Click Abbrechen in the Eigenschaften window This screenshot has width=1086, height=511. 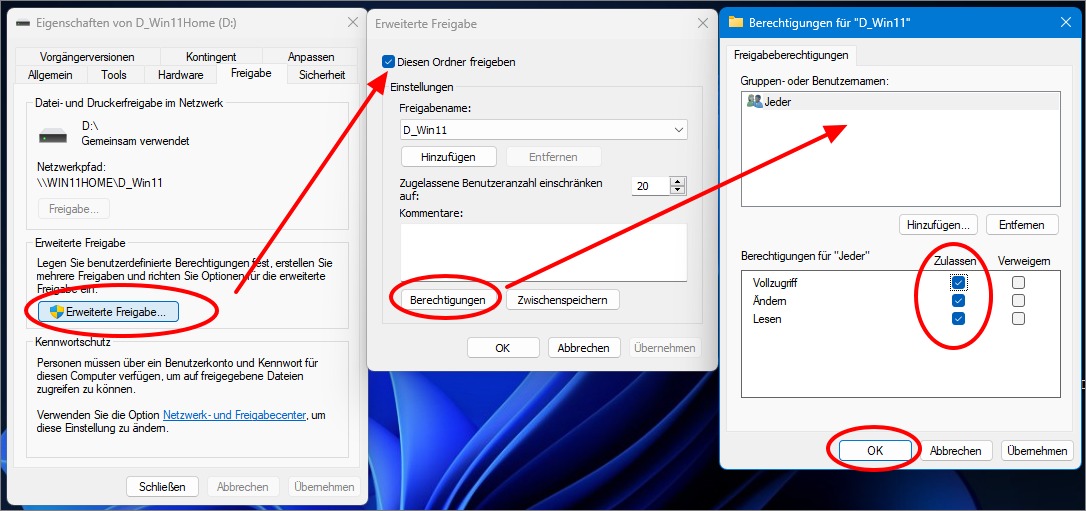click(242, 487)
